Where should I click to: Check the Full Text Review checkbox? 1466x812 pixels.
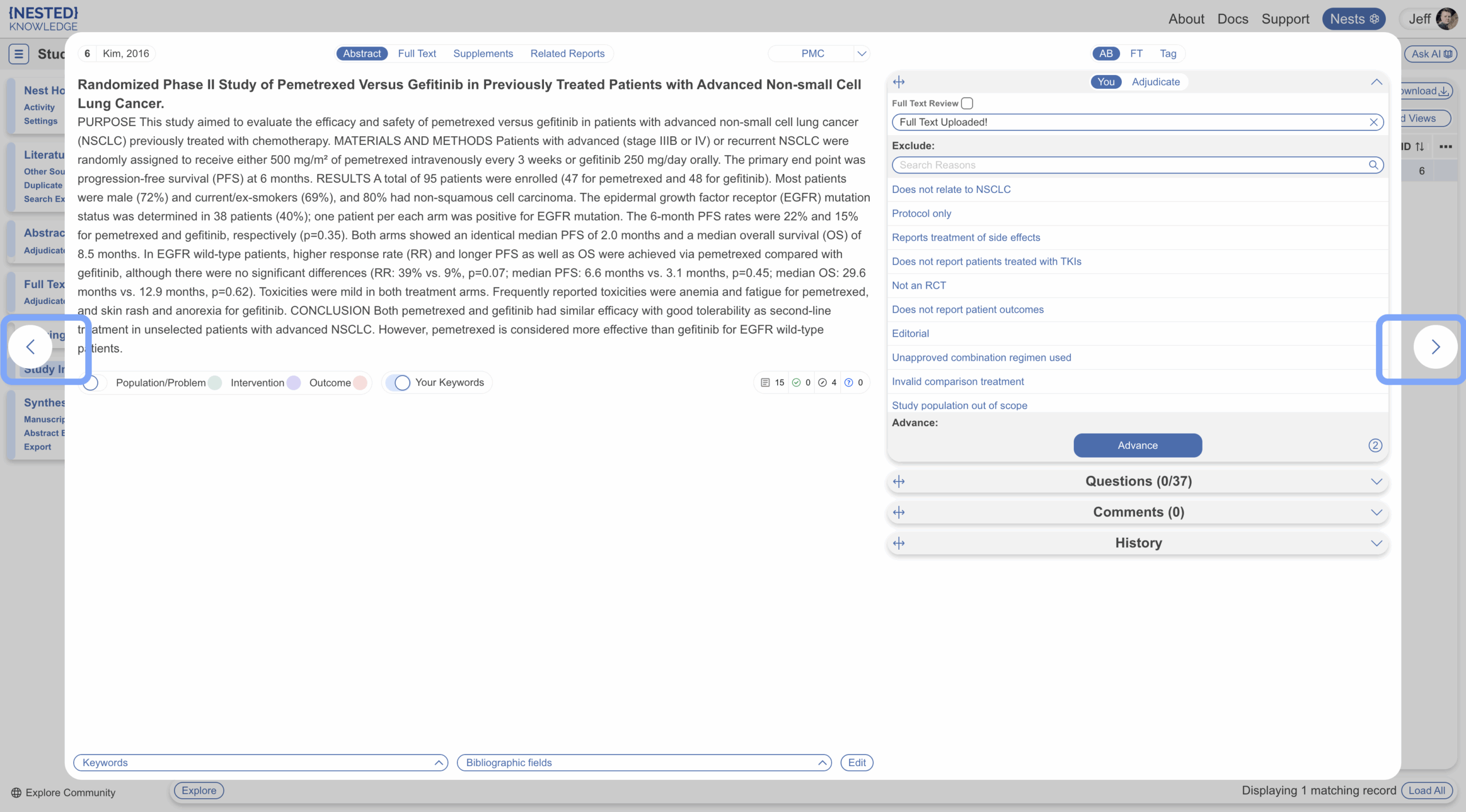coord(967,103)
